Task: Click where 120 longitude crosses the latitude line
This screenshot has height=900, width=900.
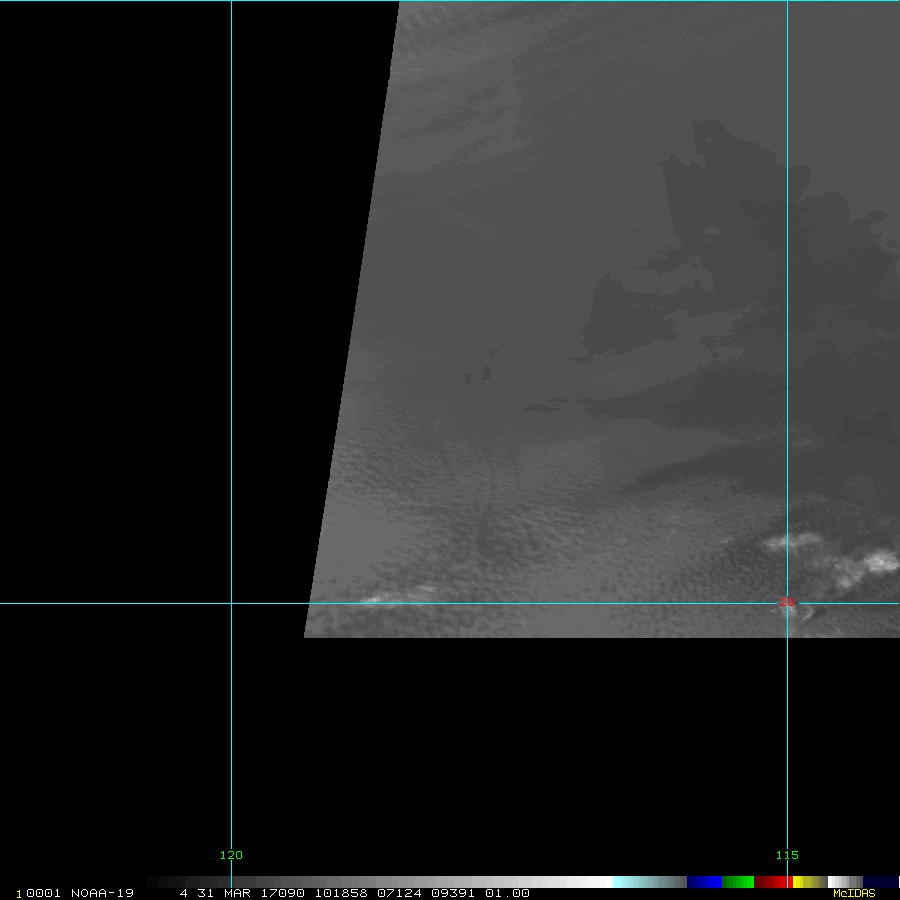Action: point(231,603)
